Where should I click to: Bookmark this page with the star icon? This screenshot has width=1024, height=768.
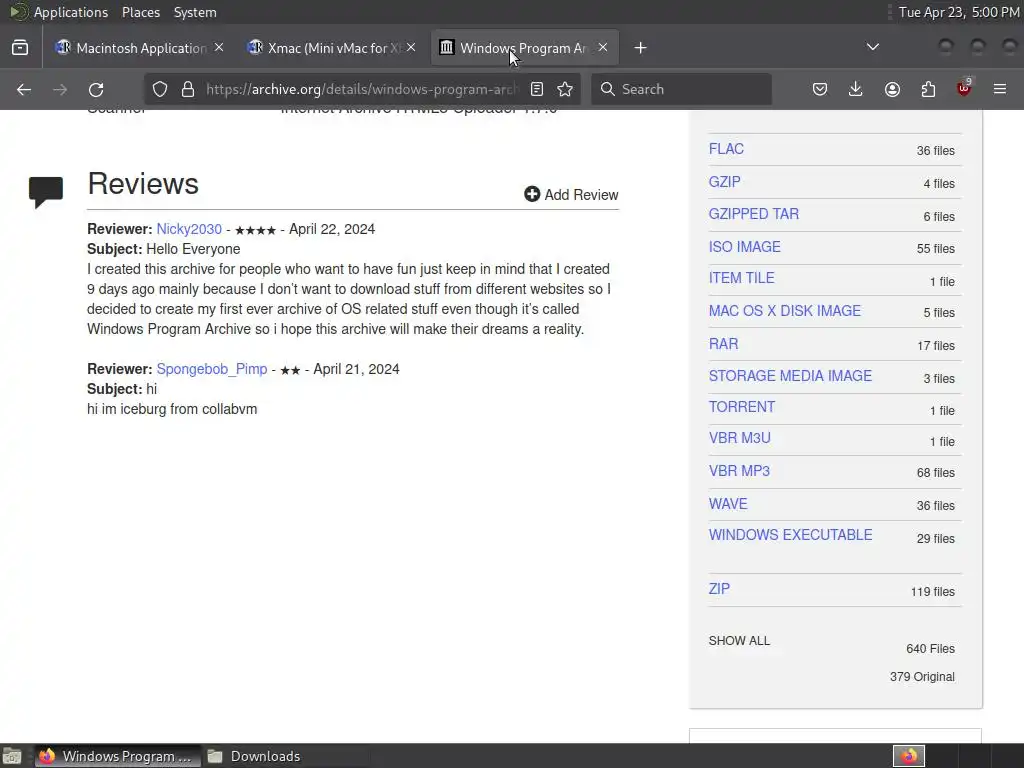[566, 89]
